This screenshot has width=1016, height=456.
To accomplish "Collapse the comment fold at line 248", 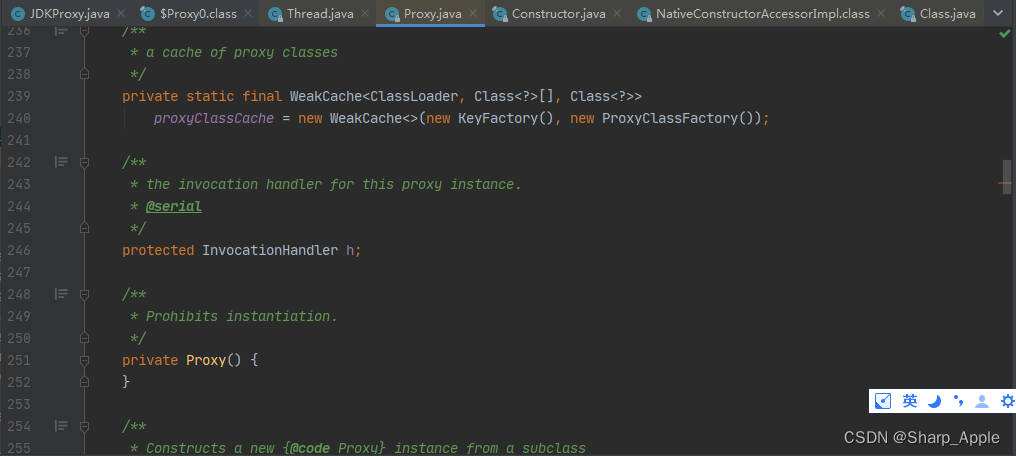I will pyautogui.click(x=84, y=294).
